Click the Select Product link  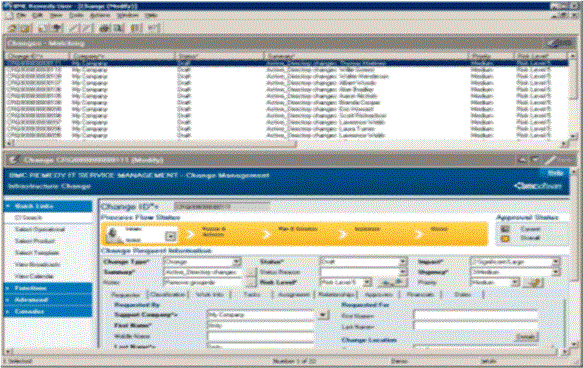tap(34, 241)
